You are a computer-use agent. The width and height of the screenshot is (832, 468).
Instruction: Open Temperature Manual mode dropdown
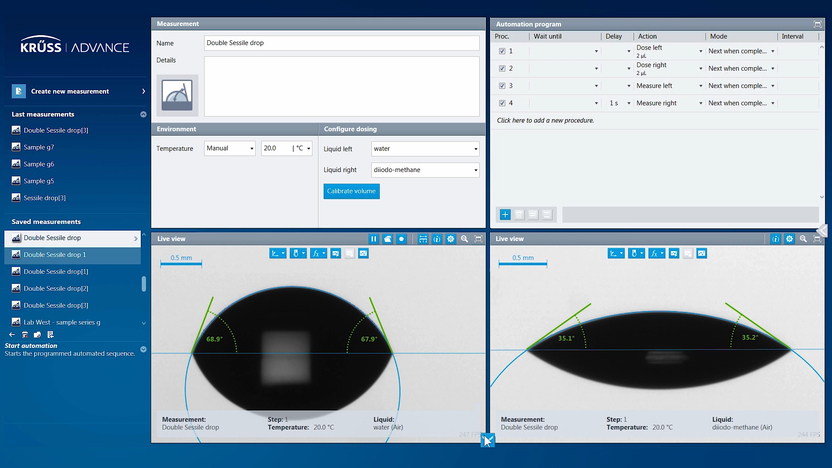(230, 148)
